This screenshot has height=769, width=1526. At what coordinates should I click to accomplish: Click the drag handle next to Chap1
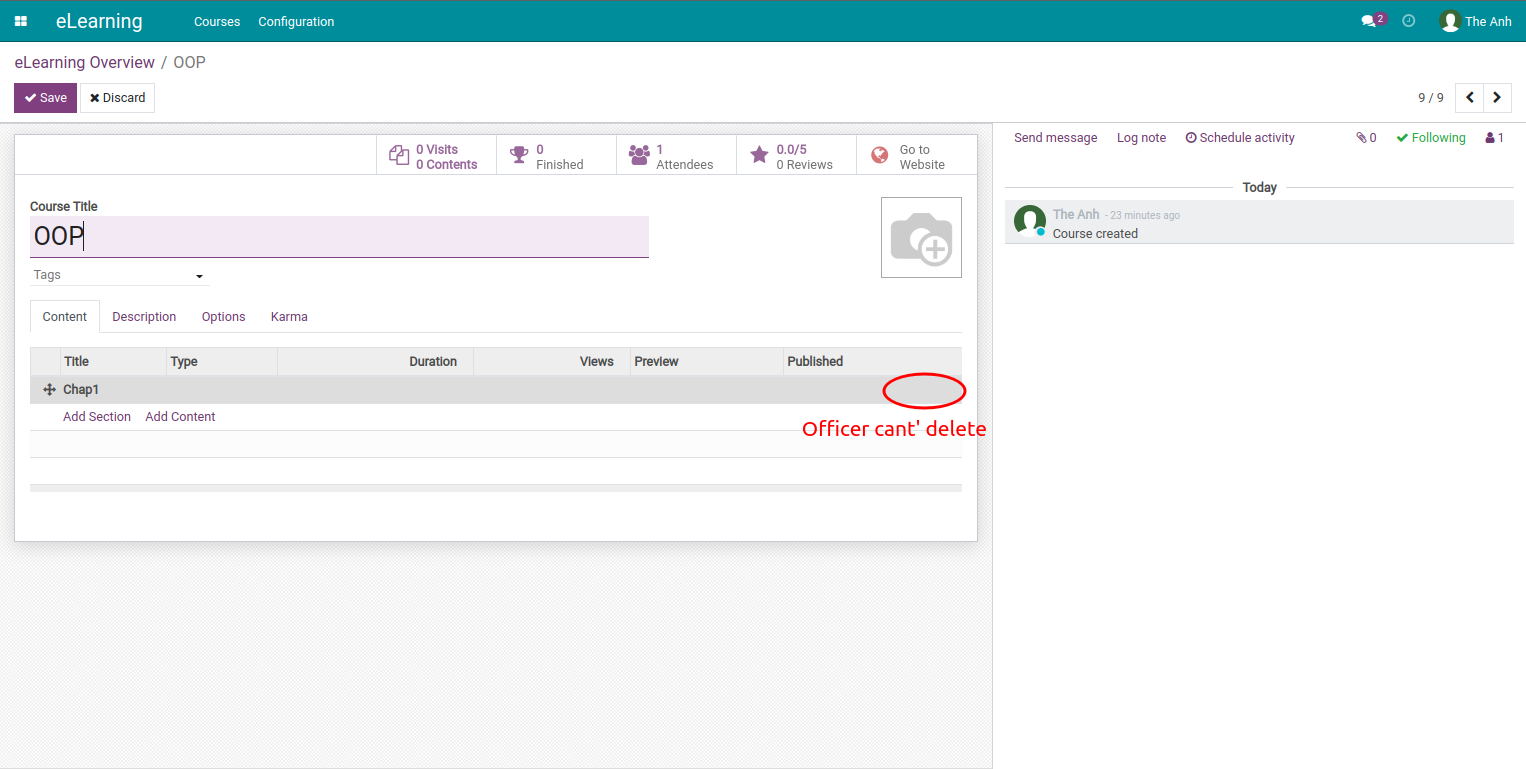(48, 389)
